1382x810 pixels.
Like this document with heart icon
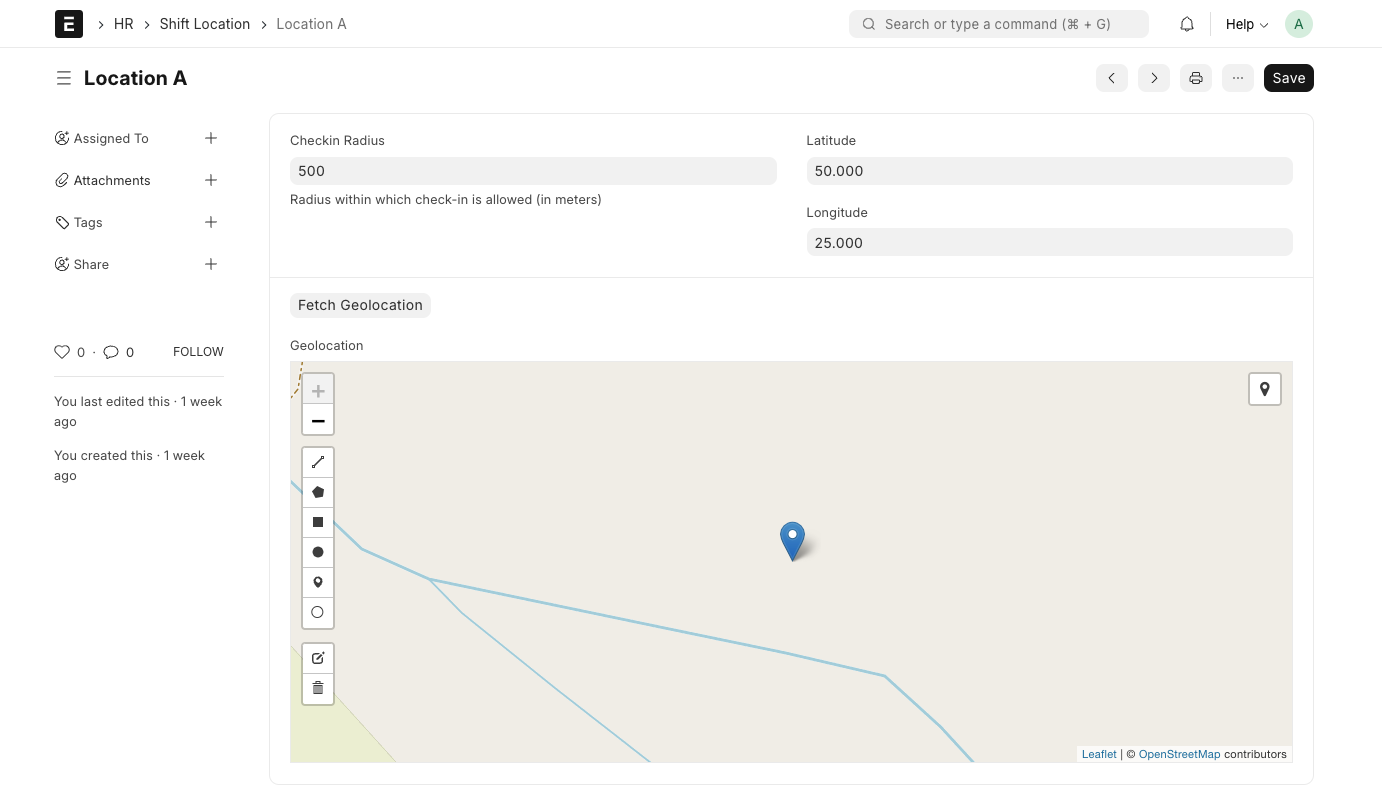coord(62,352)
